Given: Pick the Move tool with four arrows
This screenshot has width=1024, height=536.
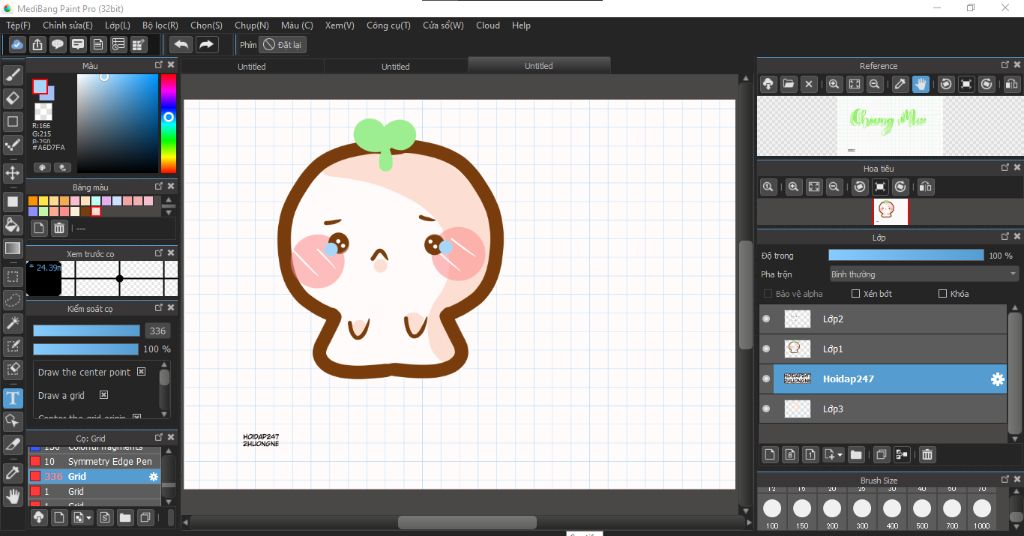Looking at the screenshot, I should click(12, 173).
